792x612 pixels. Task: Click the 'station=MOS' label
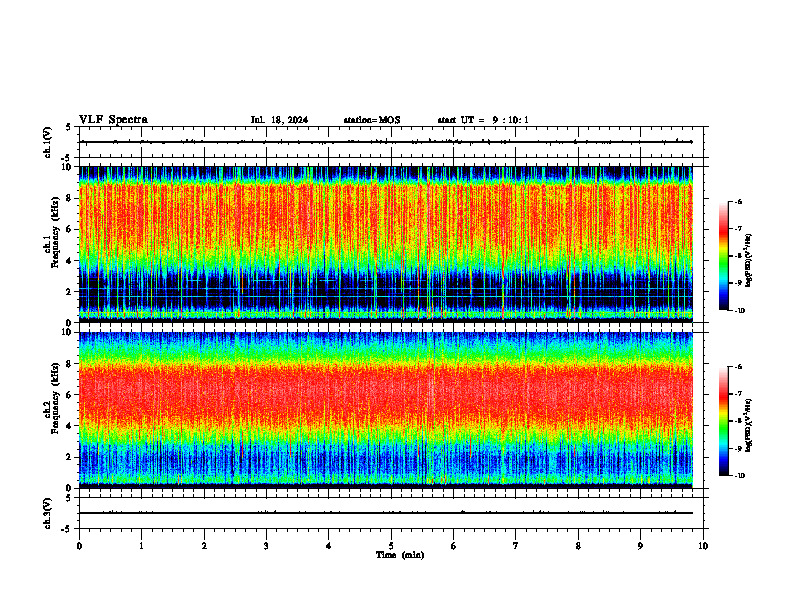[372, 120]
